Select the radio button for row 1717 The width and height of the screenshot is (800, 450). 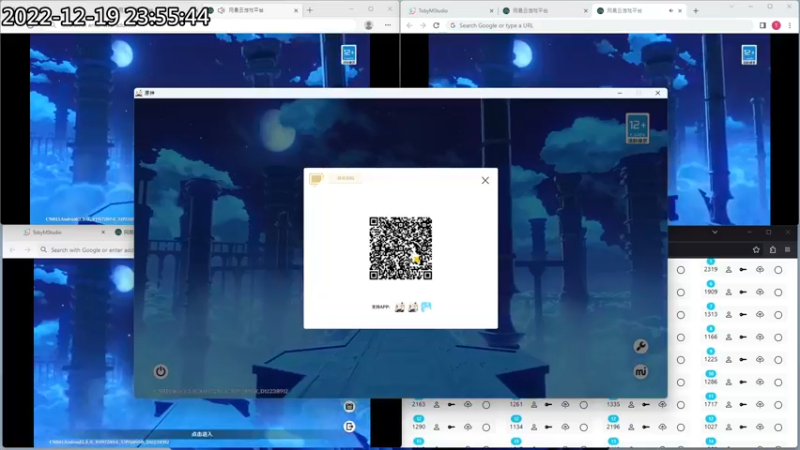pos(778,405)
